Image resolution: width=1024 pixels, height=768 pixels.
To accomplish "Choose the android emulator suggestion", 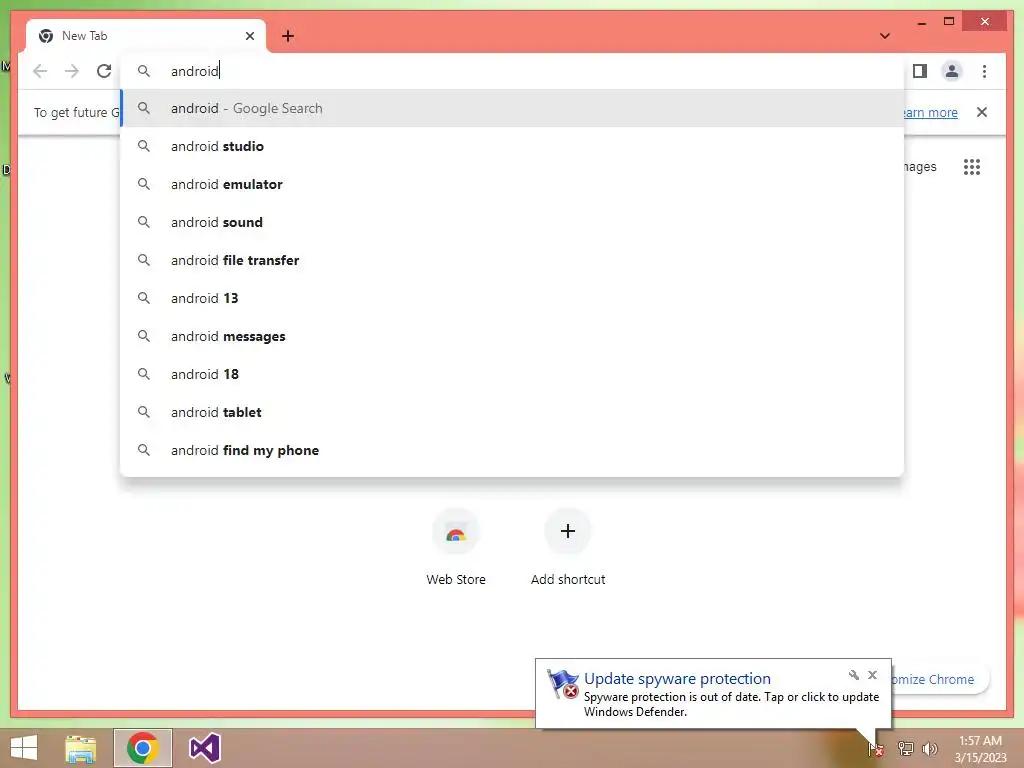I will tap(512, 184).
